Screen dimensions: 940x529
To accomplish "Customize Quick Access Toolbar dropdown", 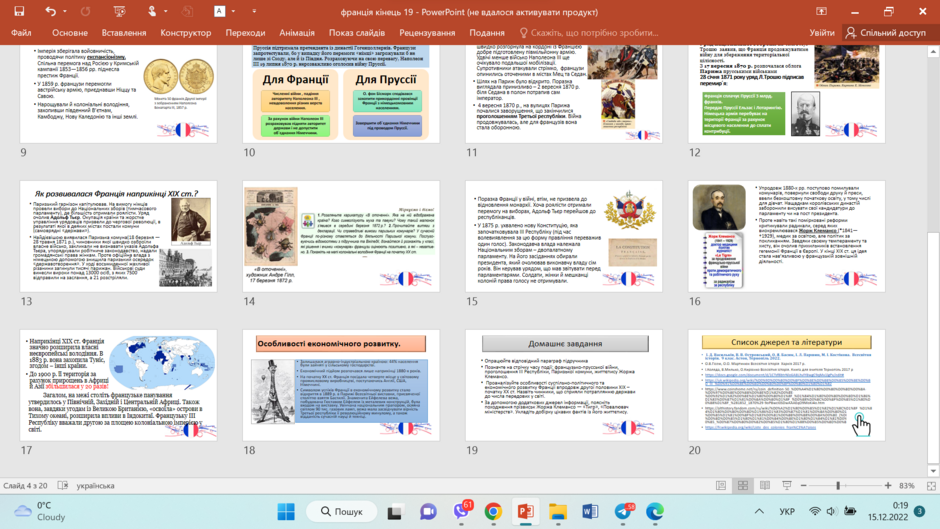I will (x=254, y=11).
